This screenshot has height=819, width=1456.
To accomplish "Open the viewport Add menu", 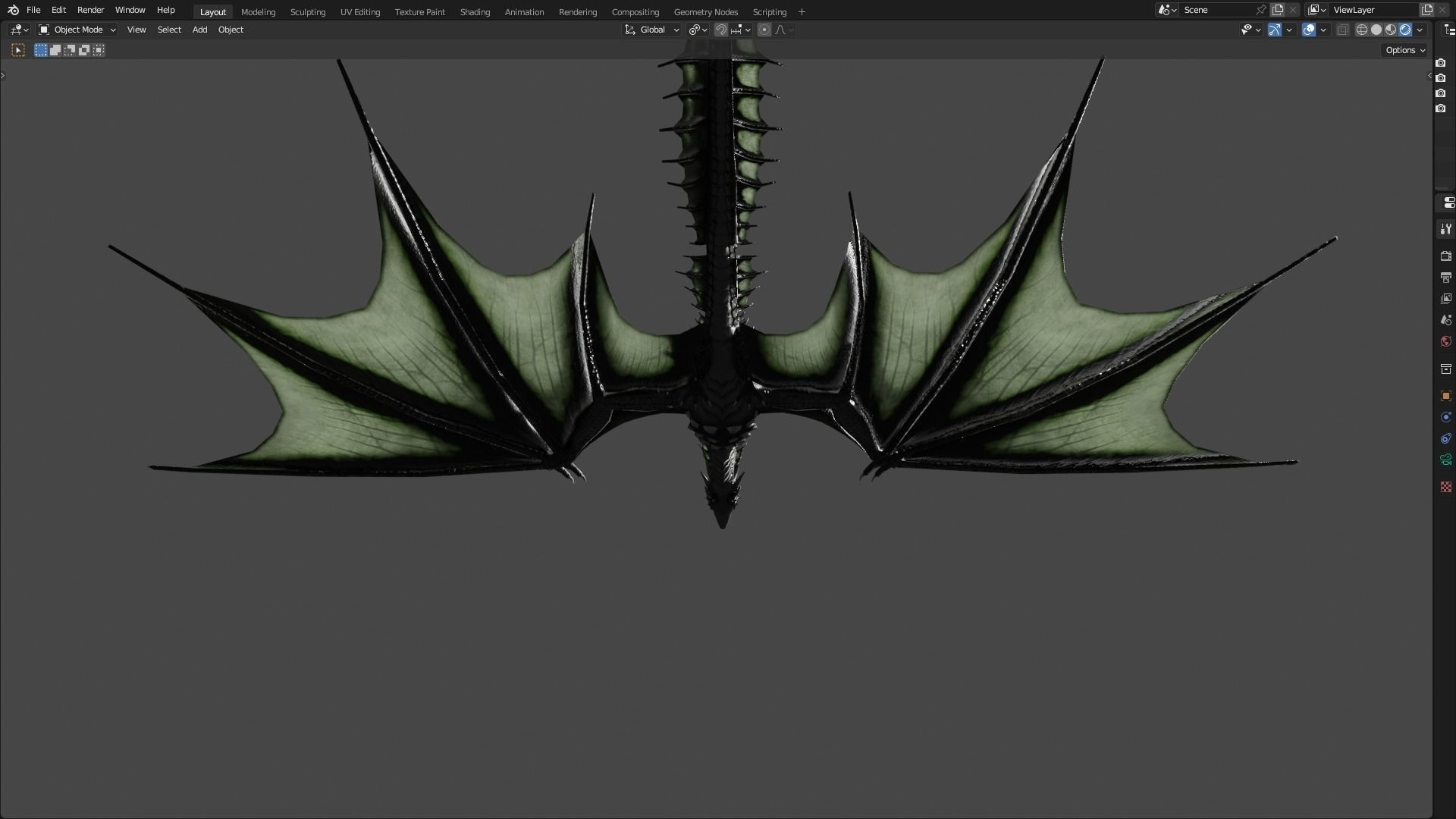I will pos(199,30).
